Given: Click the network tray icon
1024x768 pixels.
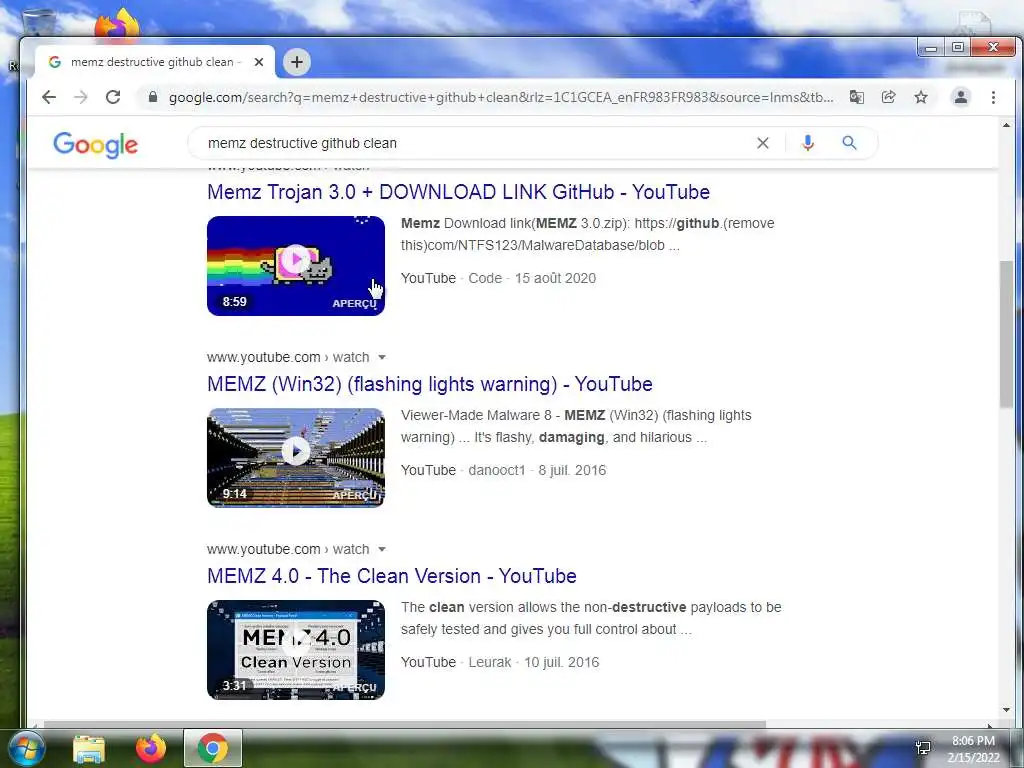Looking at the screenshot, I should [x=923, y=748].
